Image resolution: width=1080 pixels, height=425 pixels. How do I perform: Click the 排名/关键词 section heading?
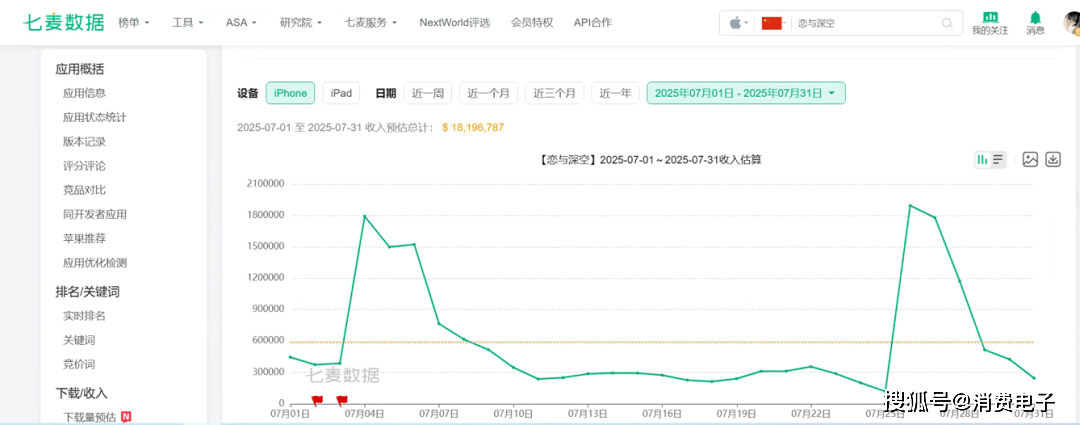pos(87,291)
